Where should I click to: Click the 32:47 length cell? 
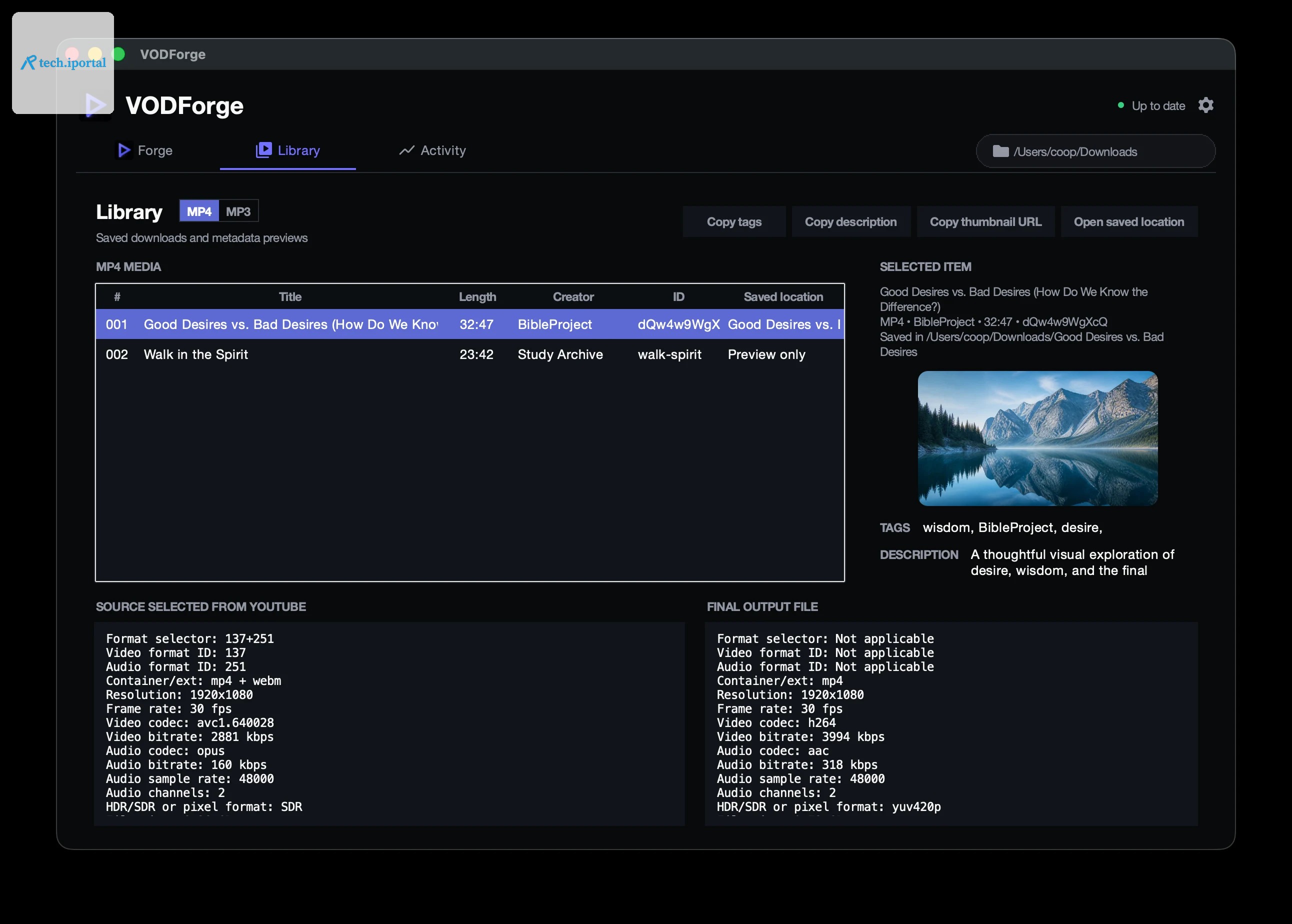476,324
